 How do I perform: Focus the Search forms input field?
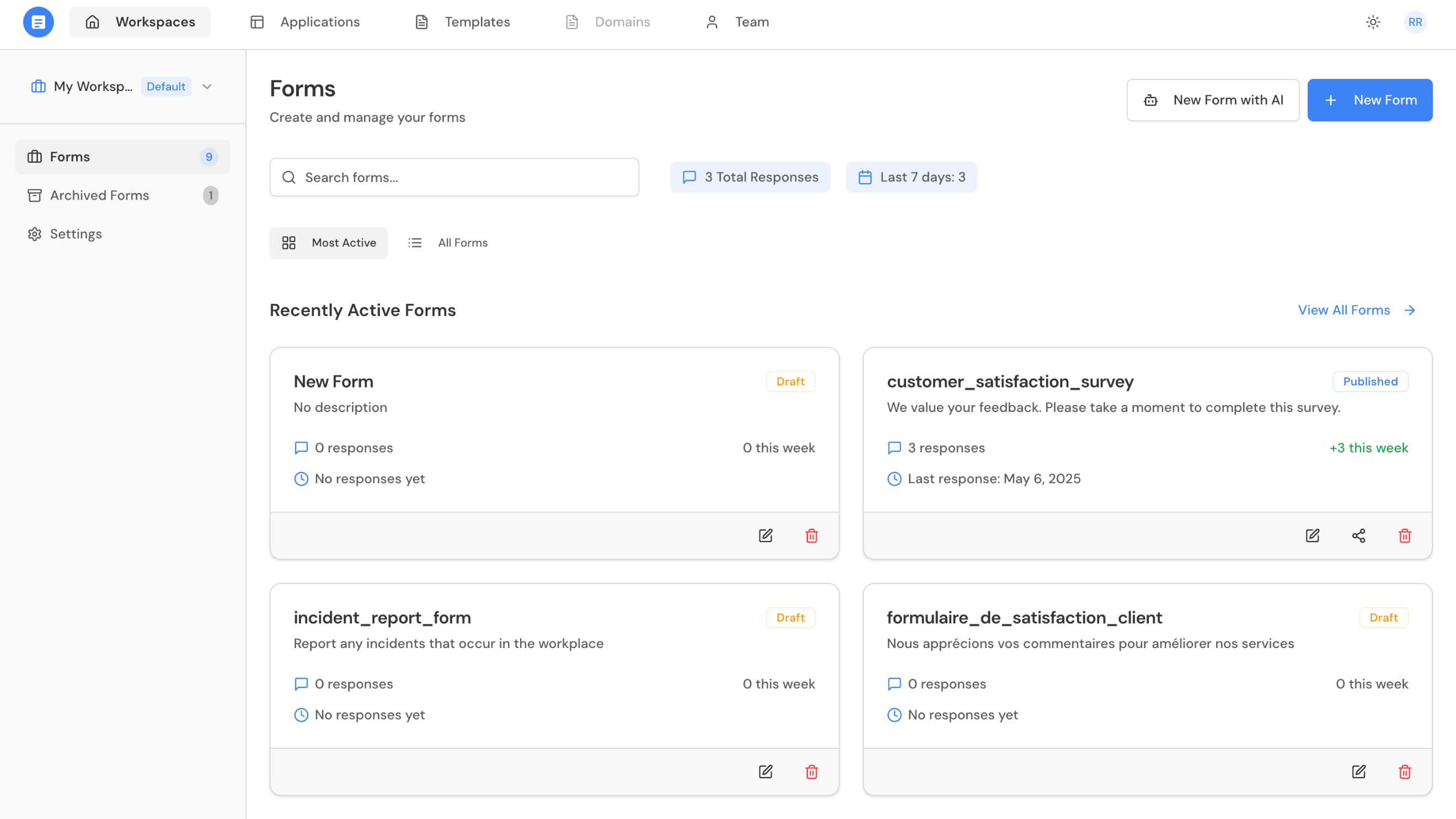(454, 178)
